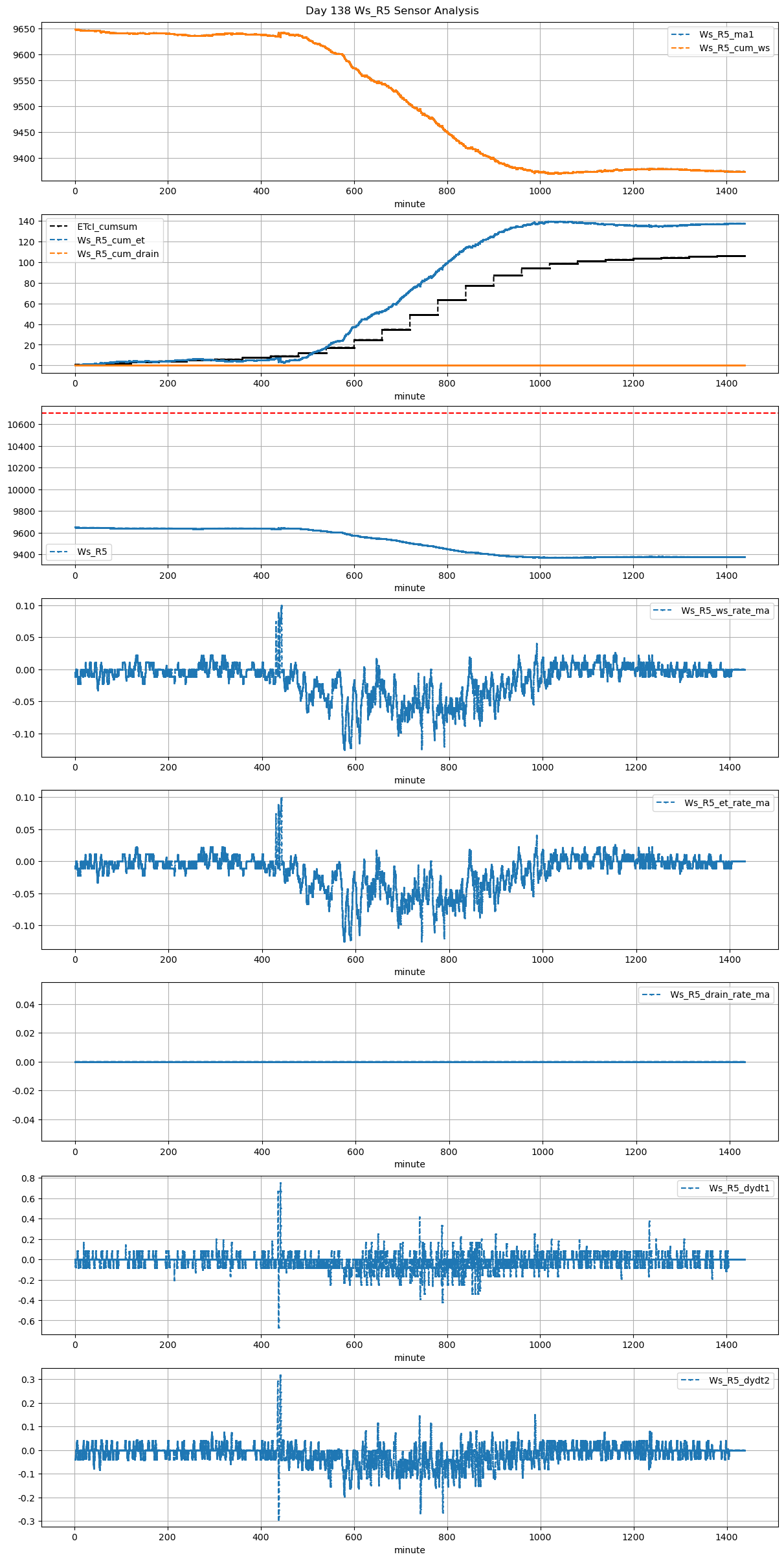Image resolution: width=784 pixels, height=1561 pixels.
Task: Click the Ws_R5_cum_et legend label
Action: (111, 241)
